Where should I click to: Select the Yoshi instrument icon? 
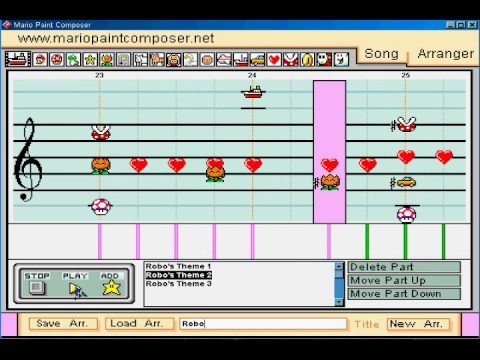coord(73,60)
